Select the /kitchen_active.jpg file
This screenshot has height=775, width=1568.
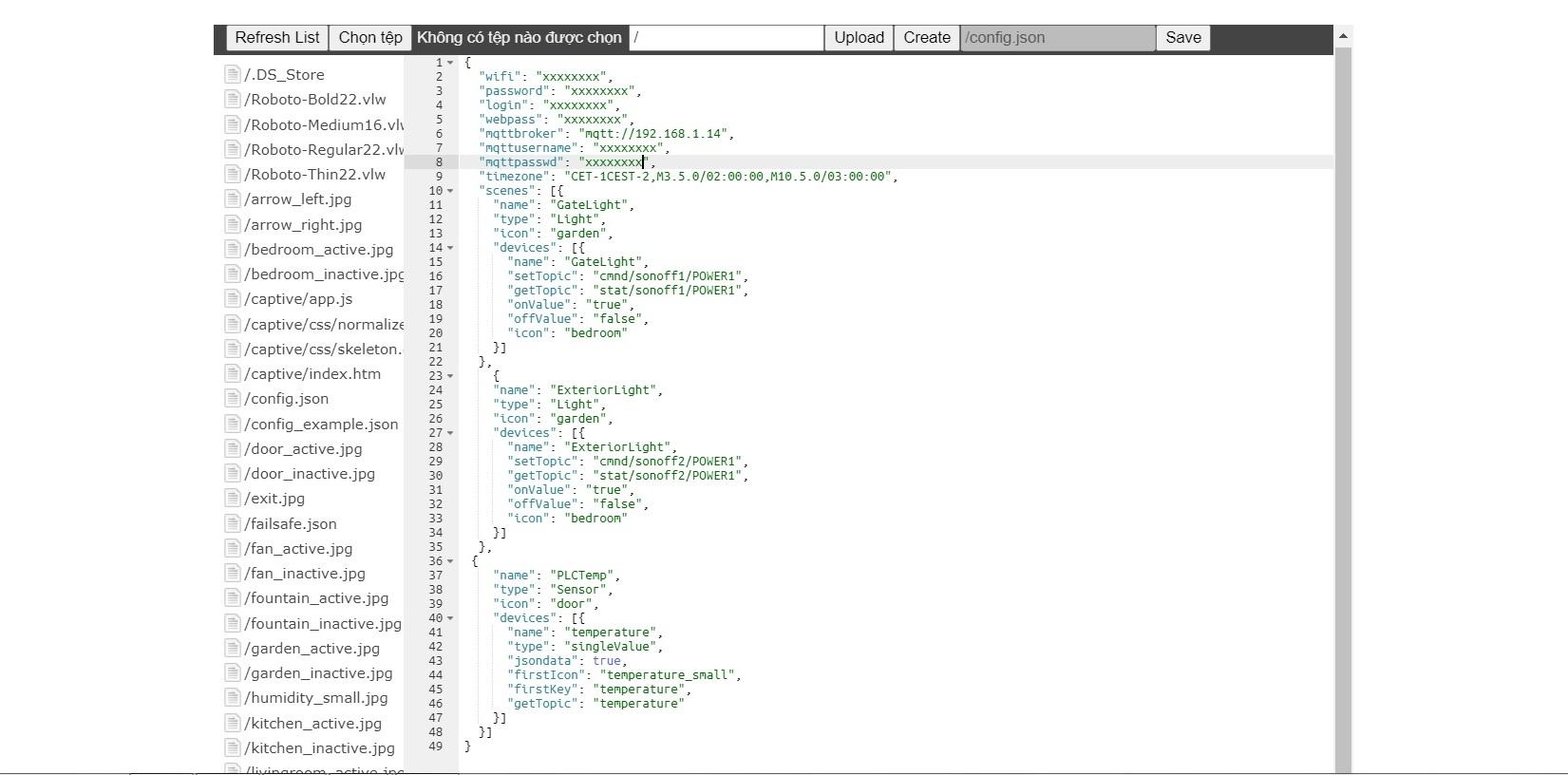coord(313,724)
